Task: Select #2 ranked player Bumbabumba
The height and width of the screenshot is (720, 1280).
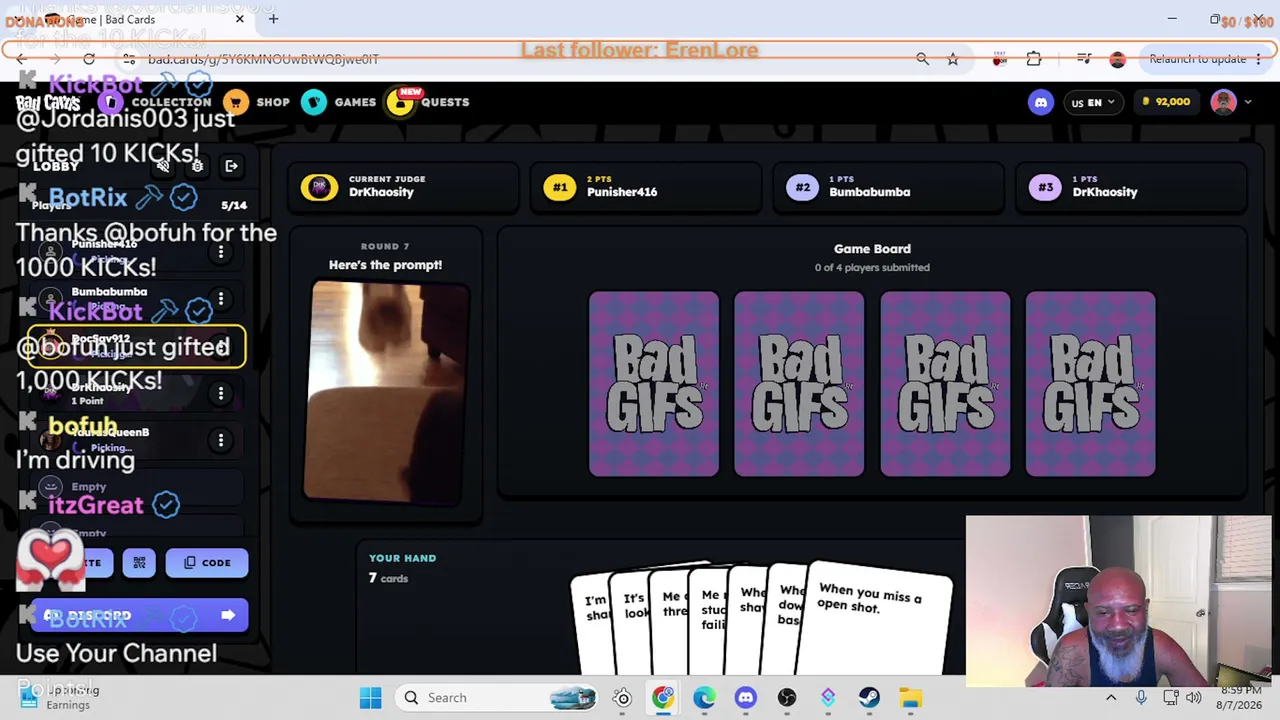Action: click(x=889, y=186)
